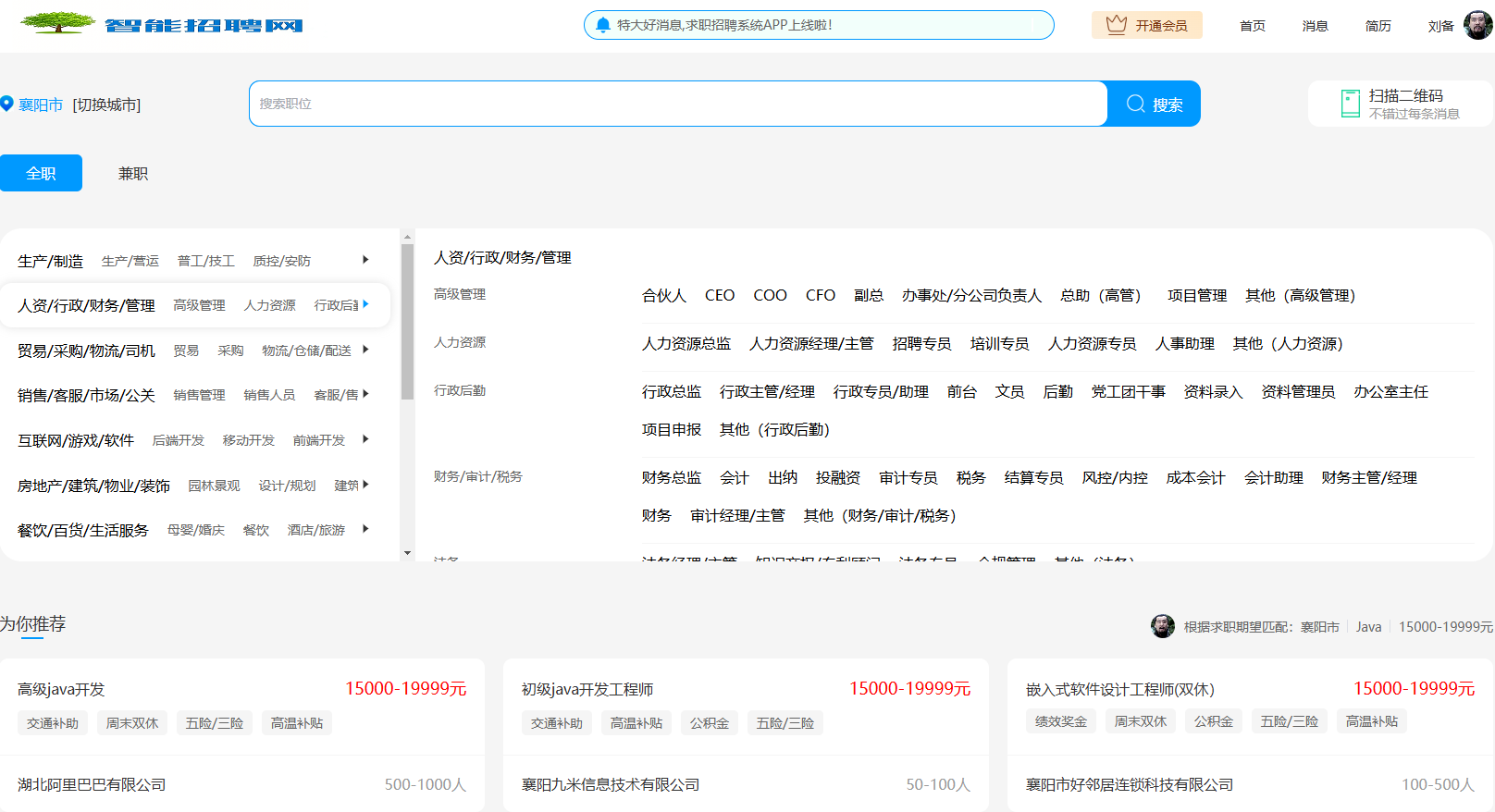Image resolution: width=1495 pixels, height=812 pixels.
Task: Click the crown VIP membership icon
Action: 1116,25
